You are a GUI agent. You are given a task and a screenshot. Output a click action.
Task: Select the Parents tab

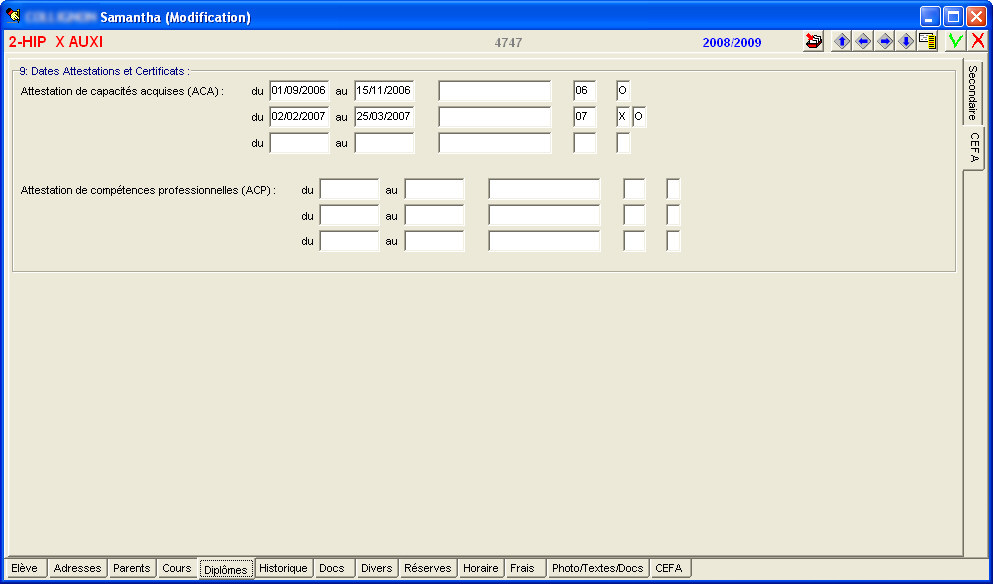pyautogui.click(x=132, y=568)
